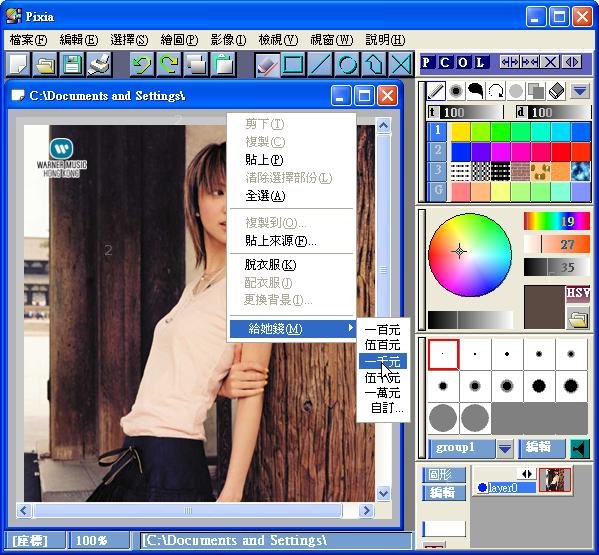Open the 影像(I) menu
Screen dimensions: 599x555
point(228,40)
